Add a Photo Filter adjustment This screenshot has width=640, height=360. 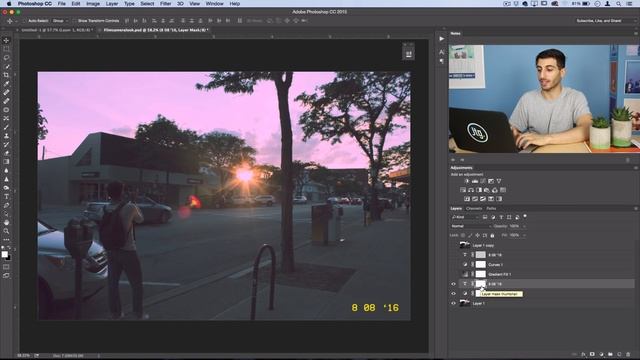pos(487,190)
